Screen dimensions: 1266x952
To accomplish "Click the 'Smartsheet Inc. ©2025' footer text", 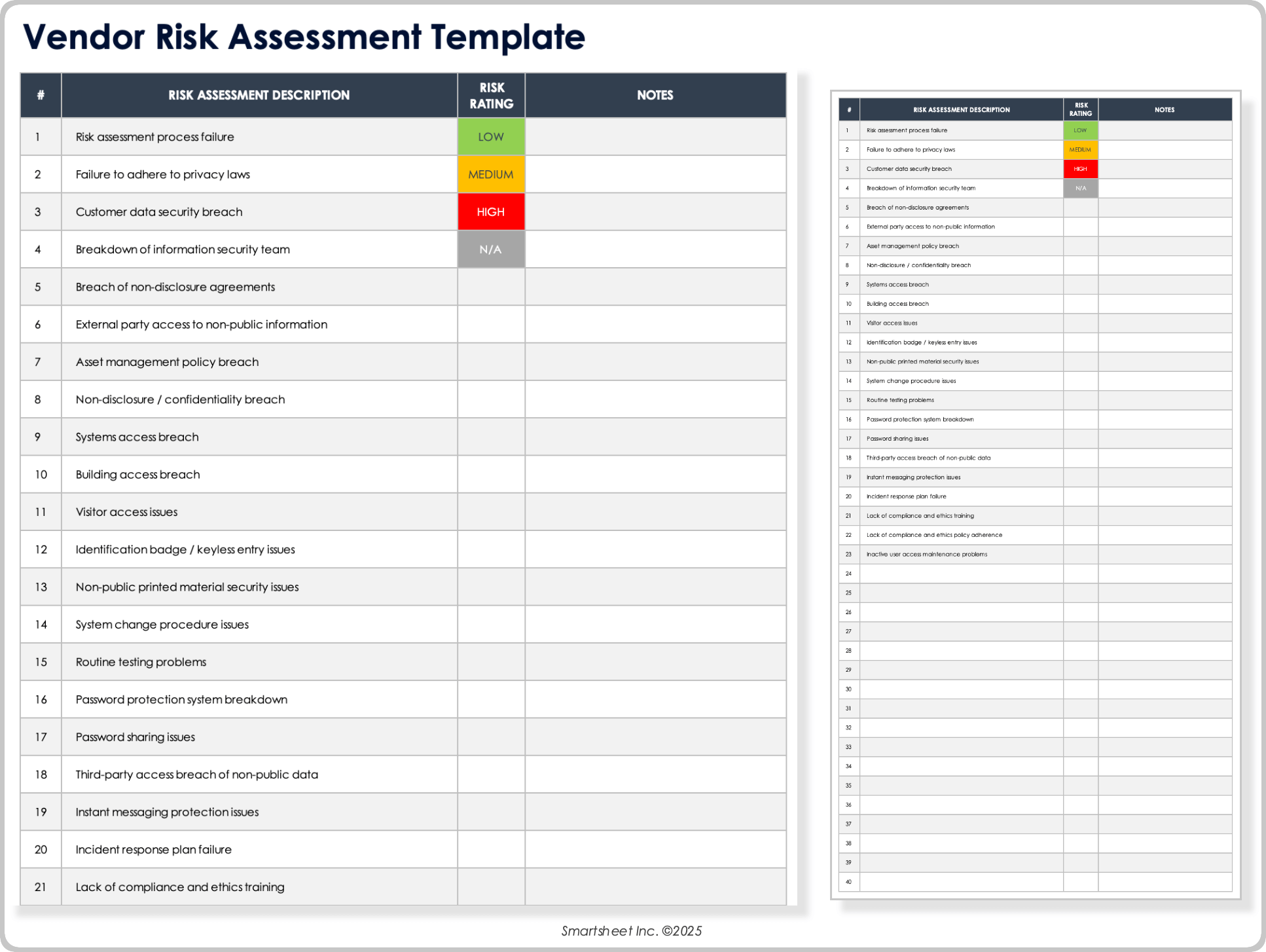I will point(632,930).
